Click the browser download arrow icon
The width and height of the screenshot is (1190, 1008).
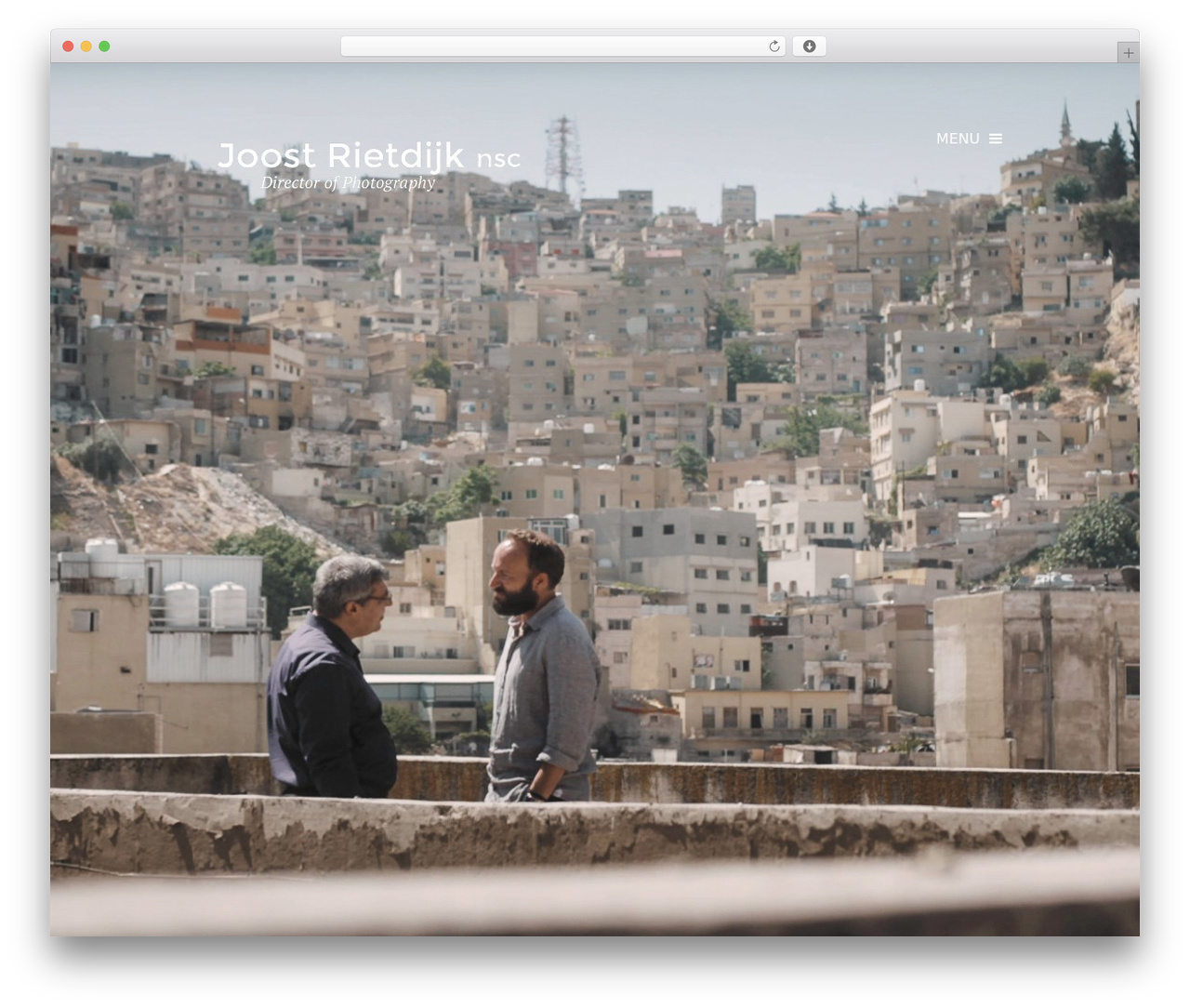809,46
